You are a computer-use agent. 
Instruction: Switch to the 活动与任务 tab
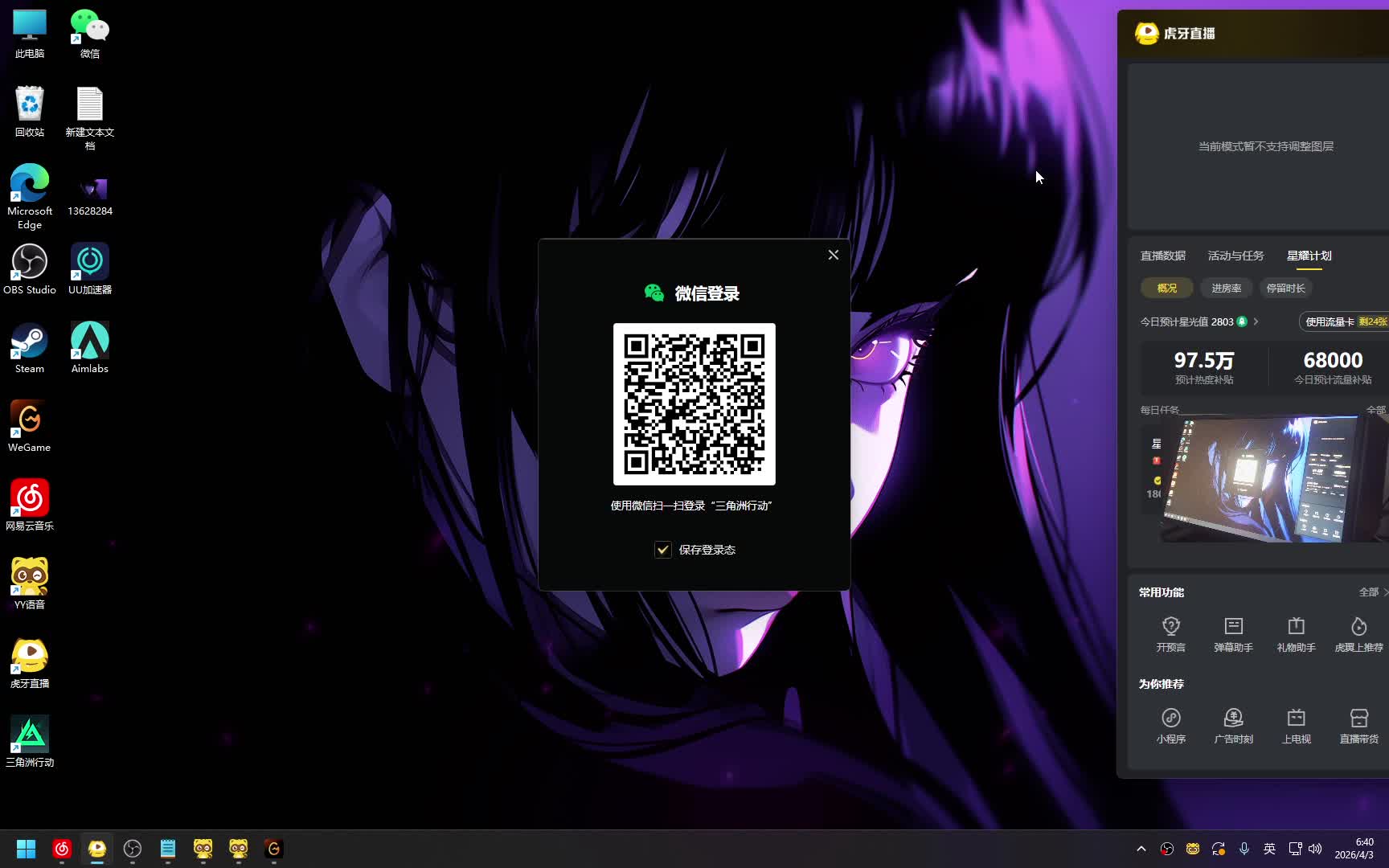(1235, 256)
